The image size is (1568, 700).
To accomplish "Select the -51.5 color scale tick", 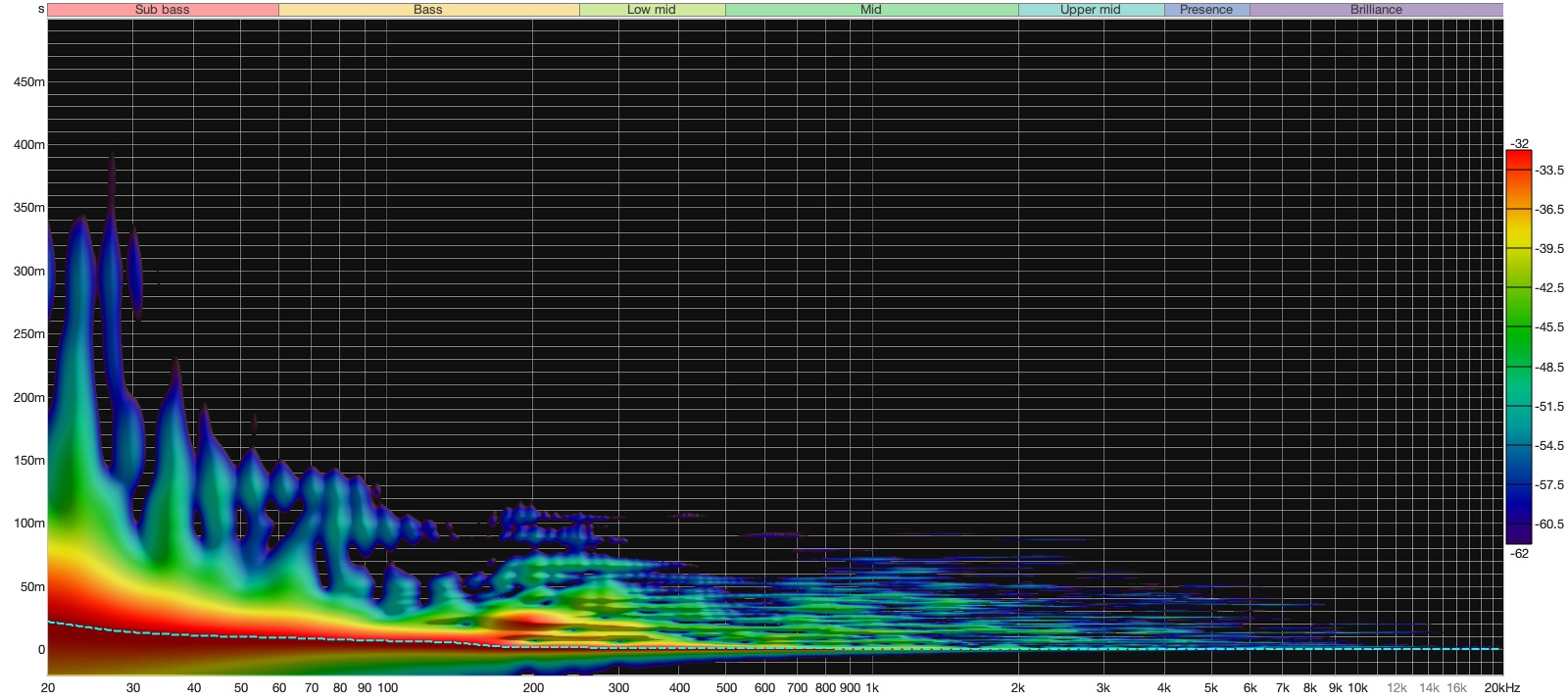I will (x=1549, y=406).
